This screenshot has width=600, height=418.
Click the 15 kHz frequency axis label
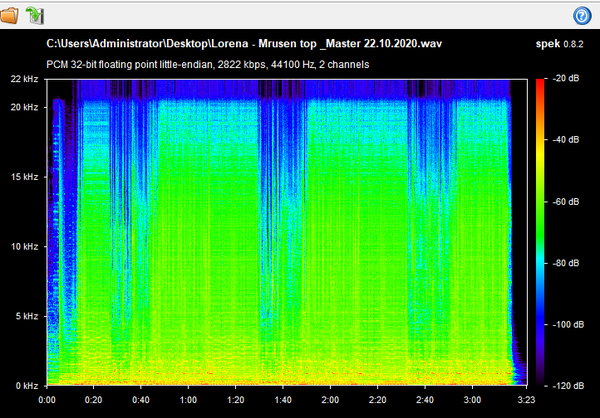click(24, 177)
